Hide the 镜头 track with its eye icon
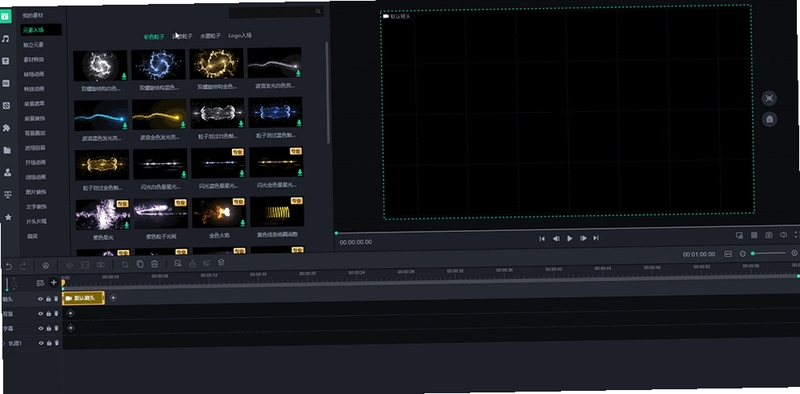 tap(40, 299)
